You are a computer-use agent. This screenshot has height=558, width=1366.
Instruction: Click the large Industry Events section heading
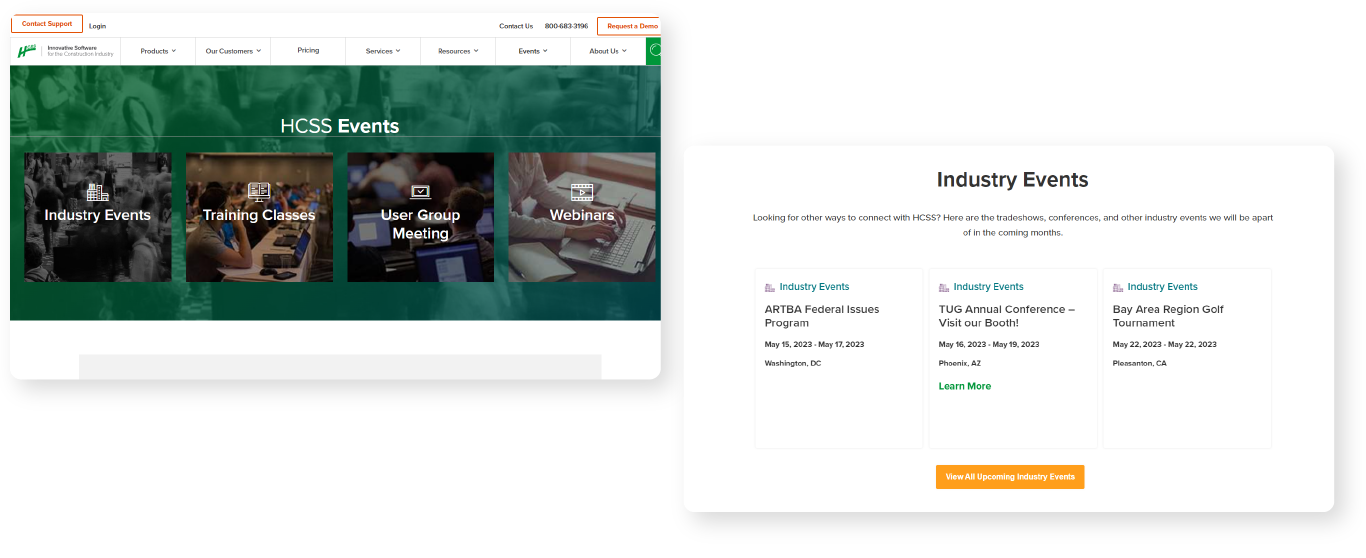1012,180
